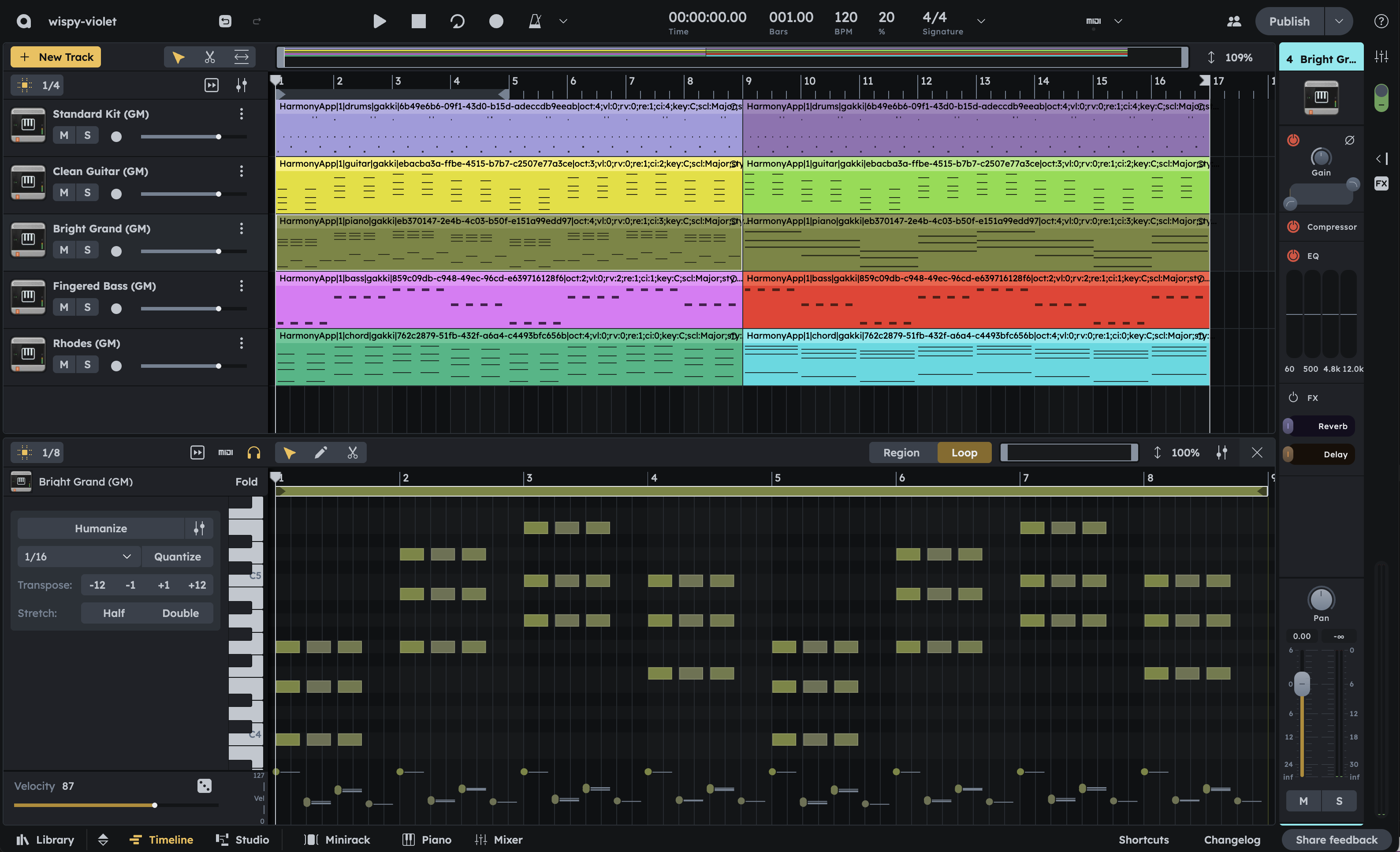Mute the Standard Kit (GM) track
This screenshot has width=1400, height=852.
(64, 135)
